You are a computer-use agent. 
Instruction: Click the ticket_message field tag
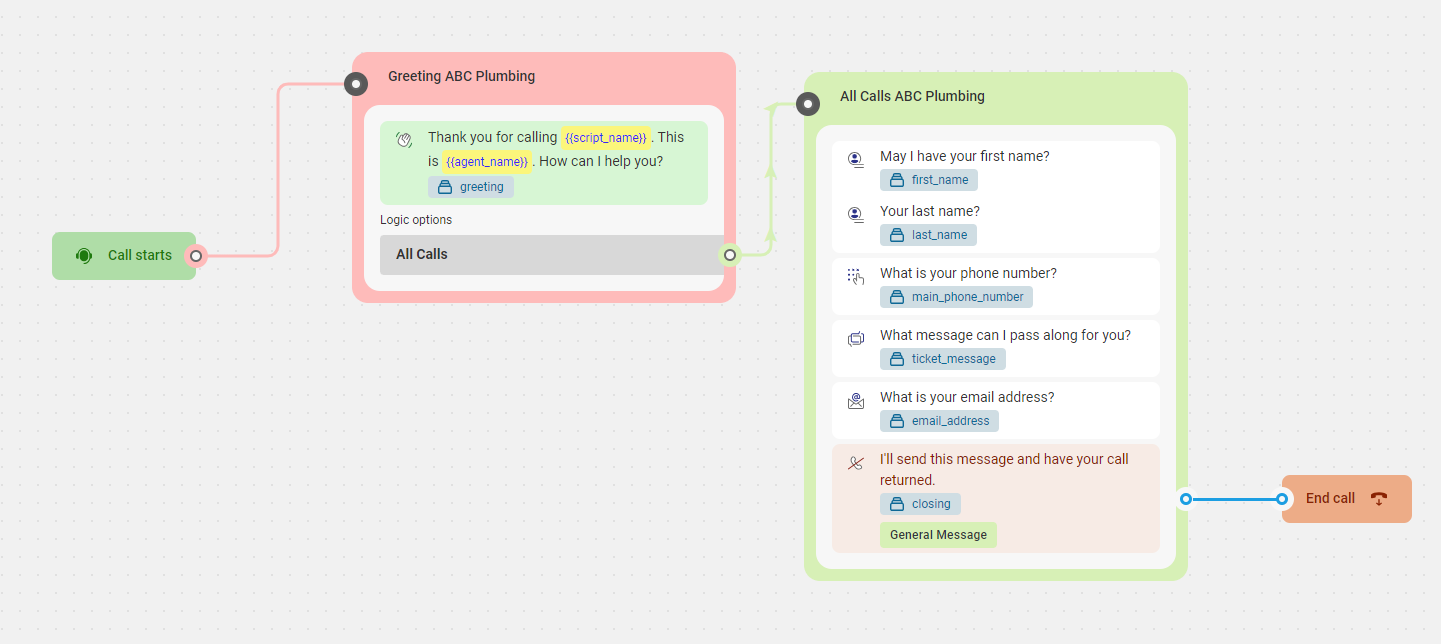point(943,359)
